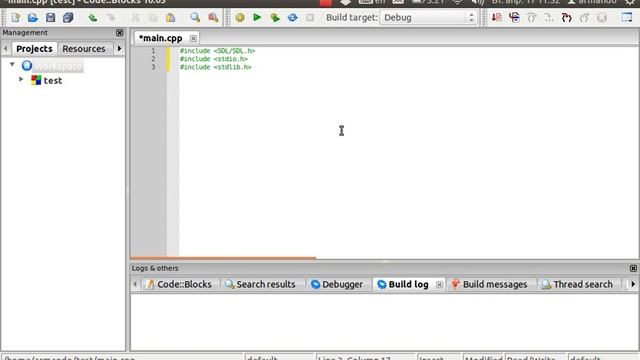Switch to the Resources tab
Image resolution: width=640 pixels, height=360 pixels.
(x=84, y=49)
